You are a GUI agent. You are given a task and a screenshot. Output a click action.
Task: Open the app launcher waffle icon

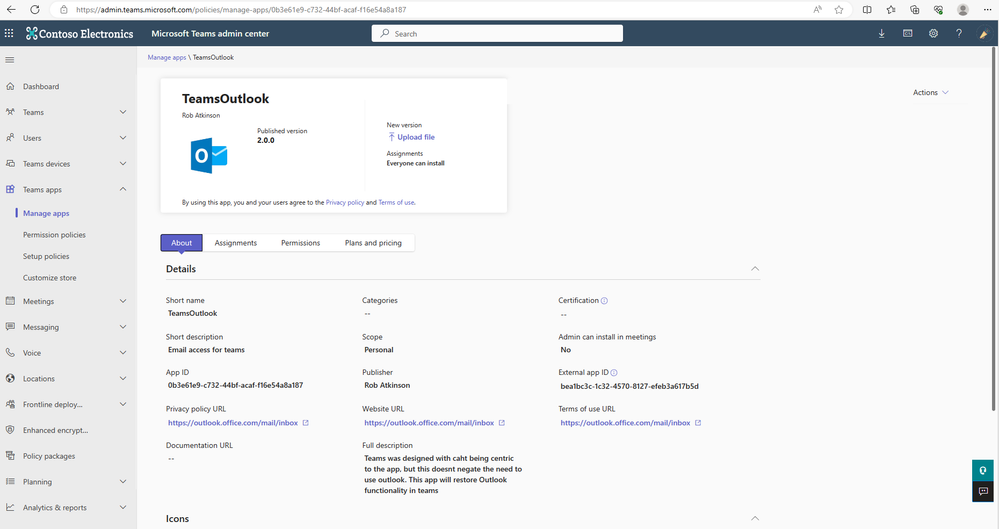(x=9, y=33)
